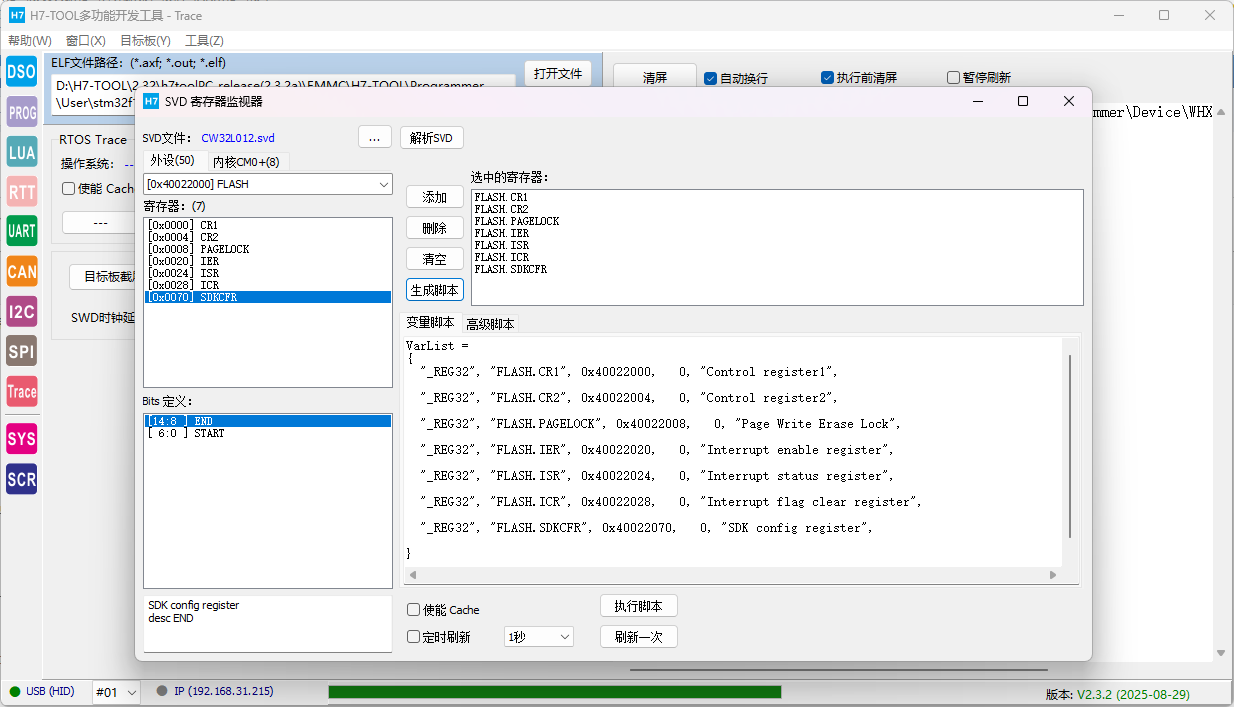Click the 打开文件 button
The height and width of the screenshot is (707, 1234).
tap(558, 74)
